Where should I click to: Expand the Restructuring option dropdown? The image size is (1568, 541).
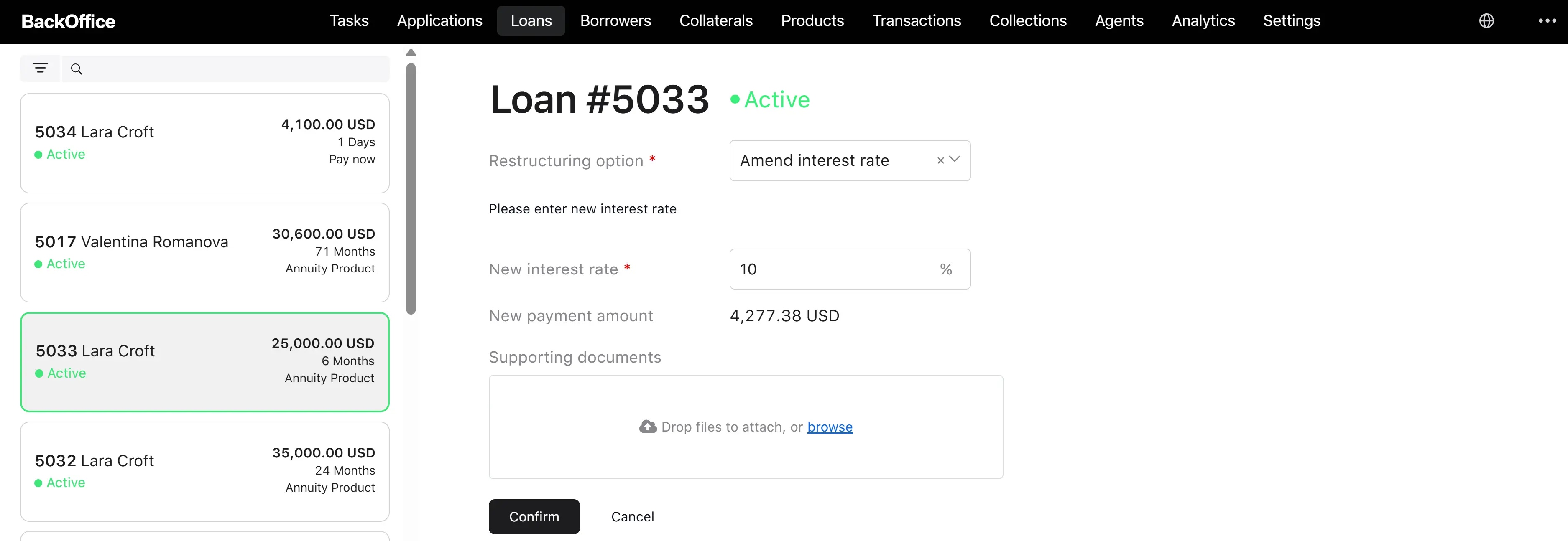(x=955, y=160)
